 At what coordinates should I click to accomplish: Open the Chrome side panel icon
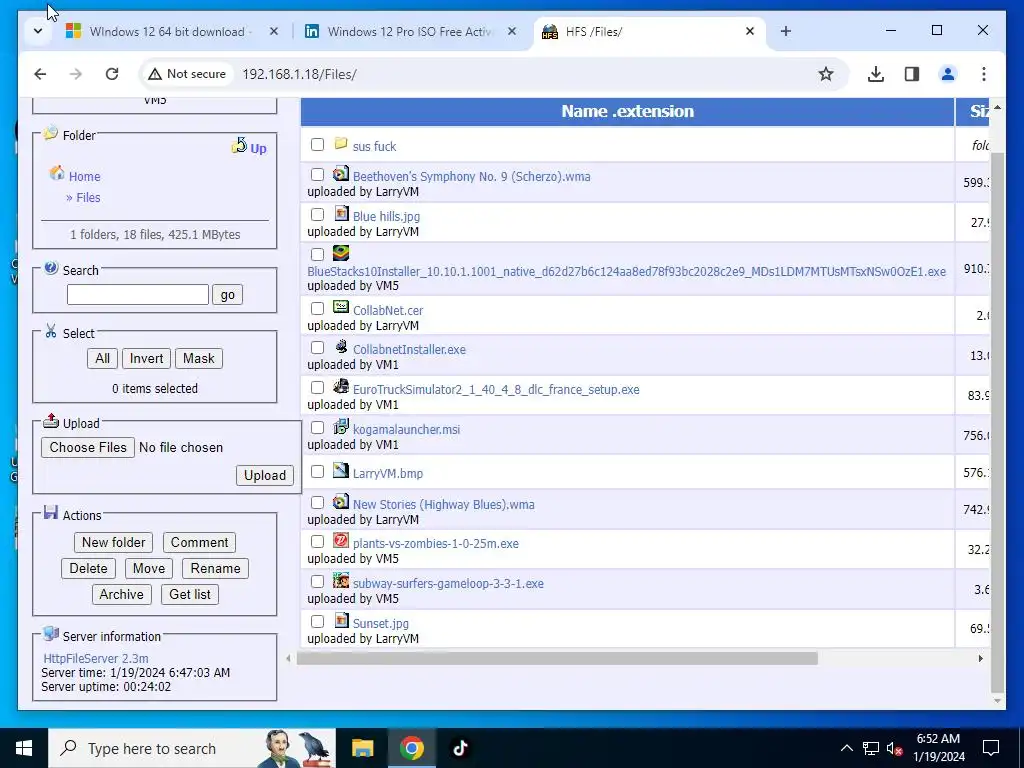(x=912, y=74)
